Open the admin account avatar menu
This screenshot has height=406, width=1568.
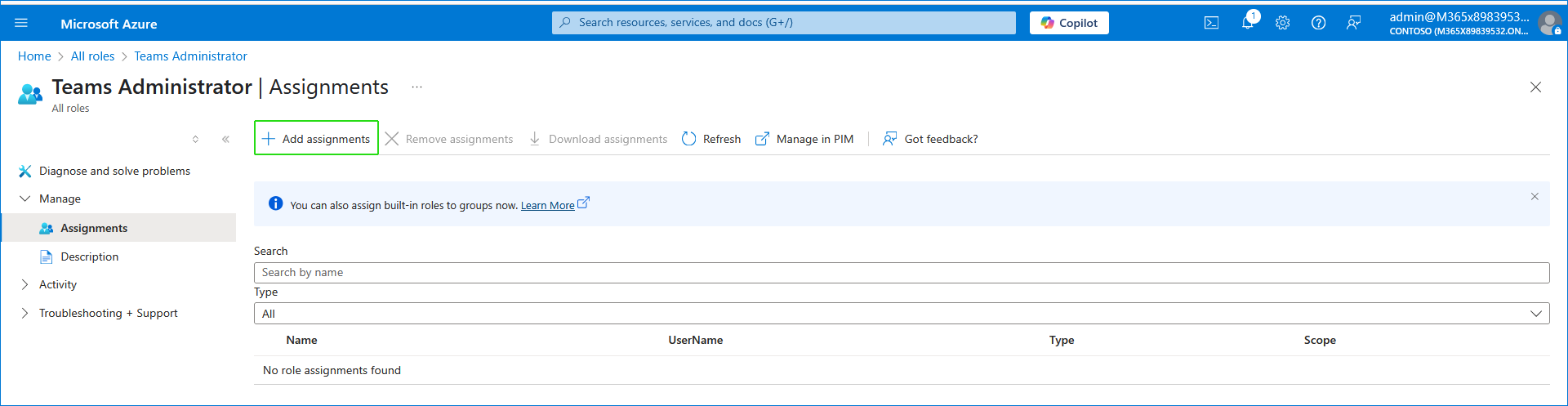coord(1549,23)
